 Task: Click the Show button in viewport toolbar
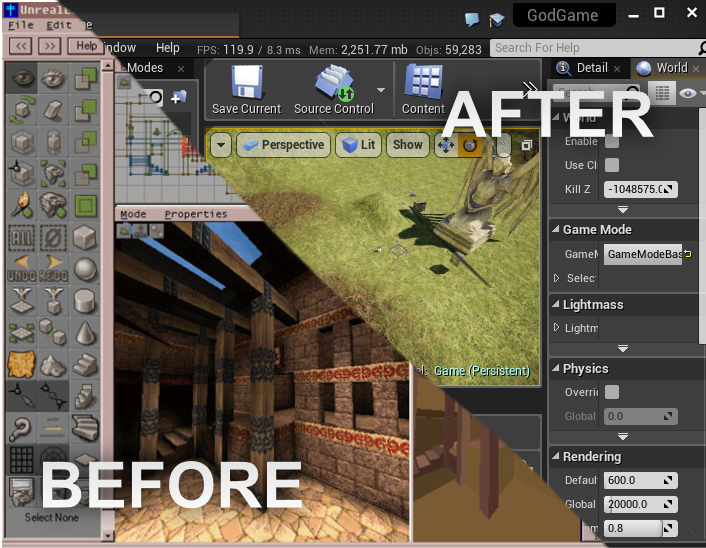[x=407, y=145]
